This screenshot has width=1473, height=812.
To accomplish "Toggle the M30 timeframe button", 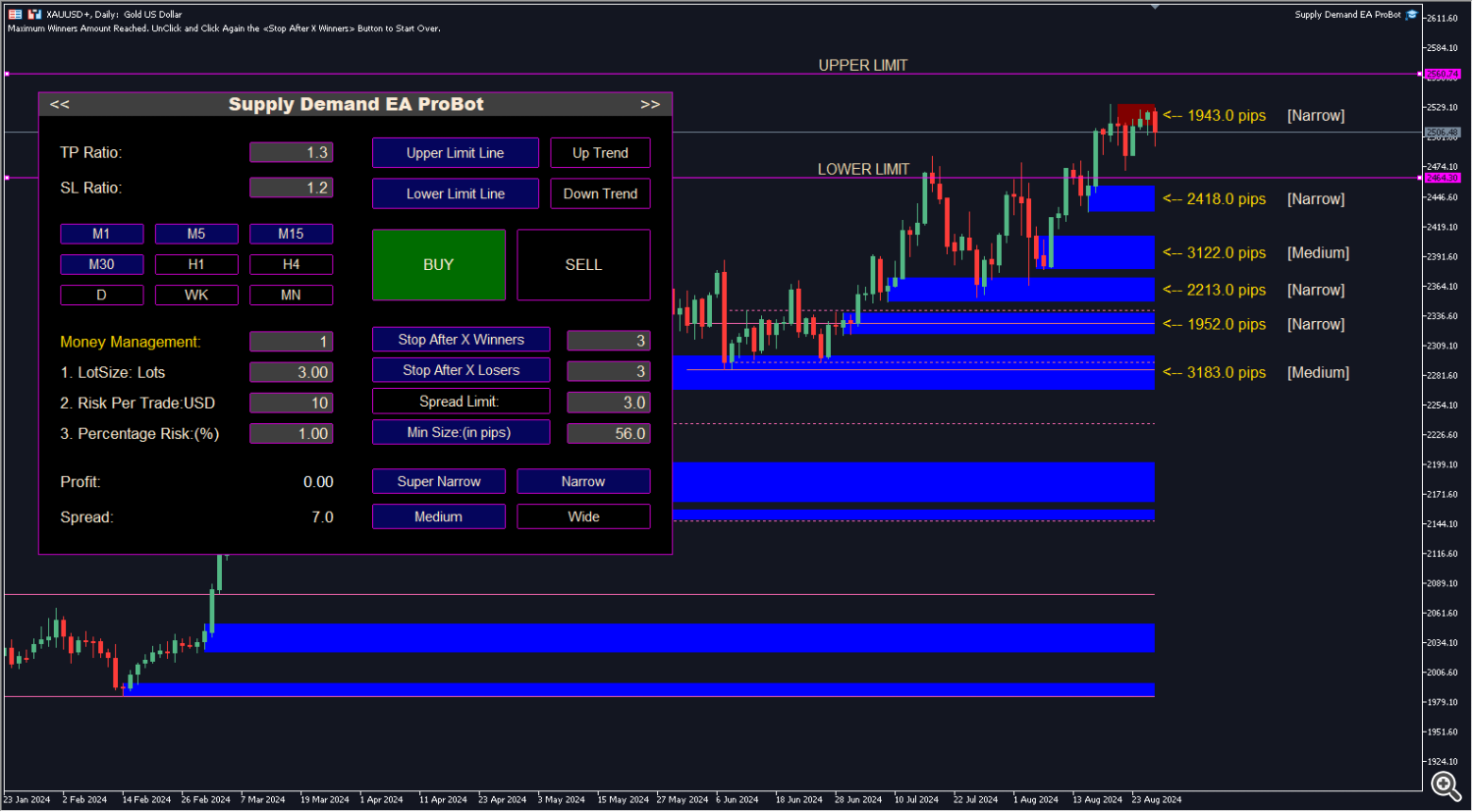I will click(102, 264).
